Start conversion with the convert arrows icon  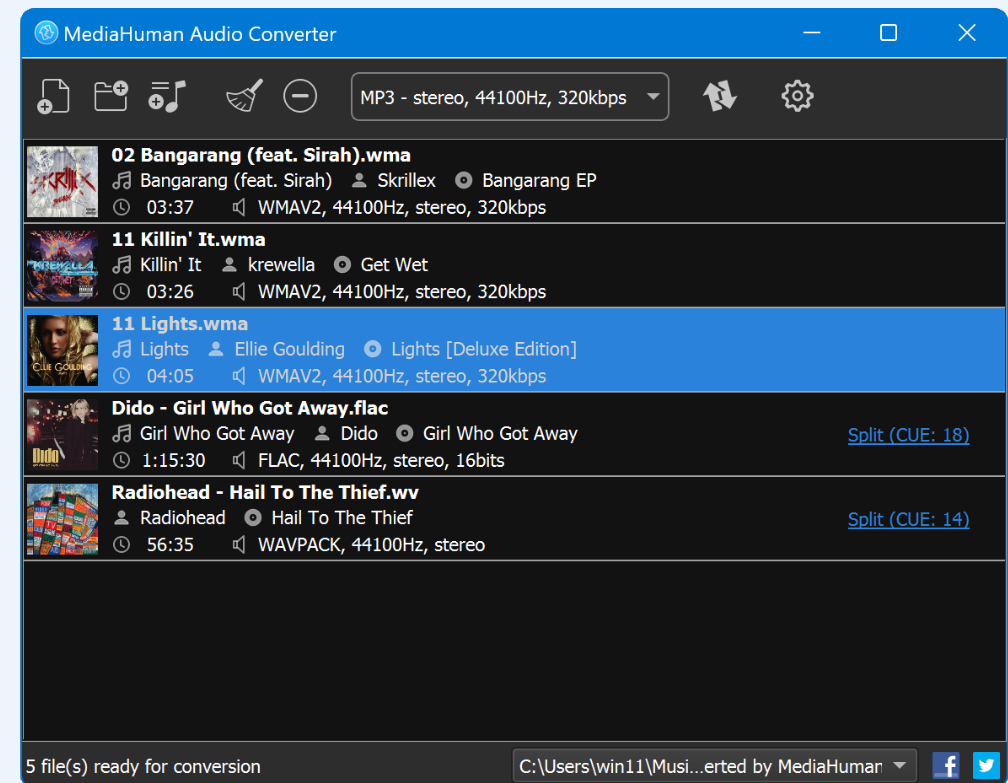point(720,95)
